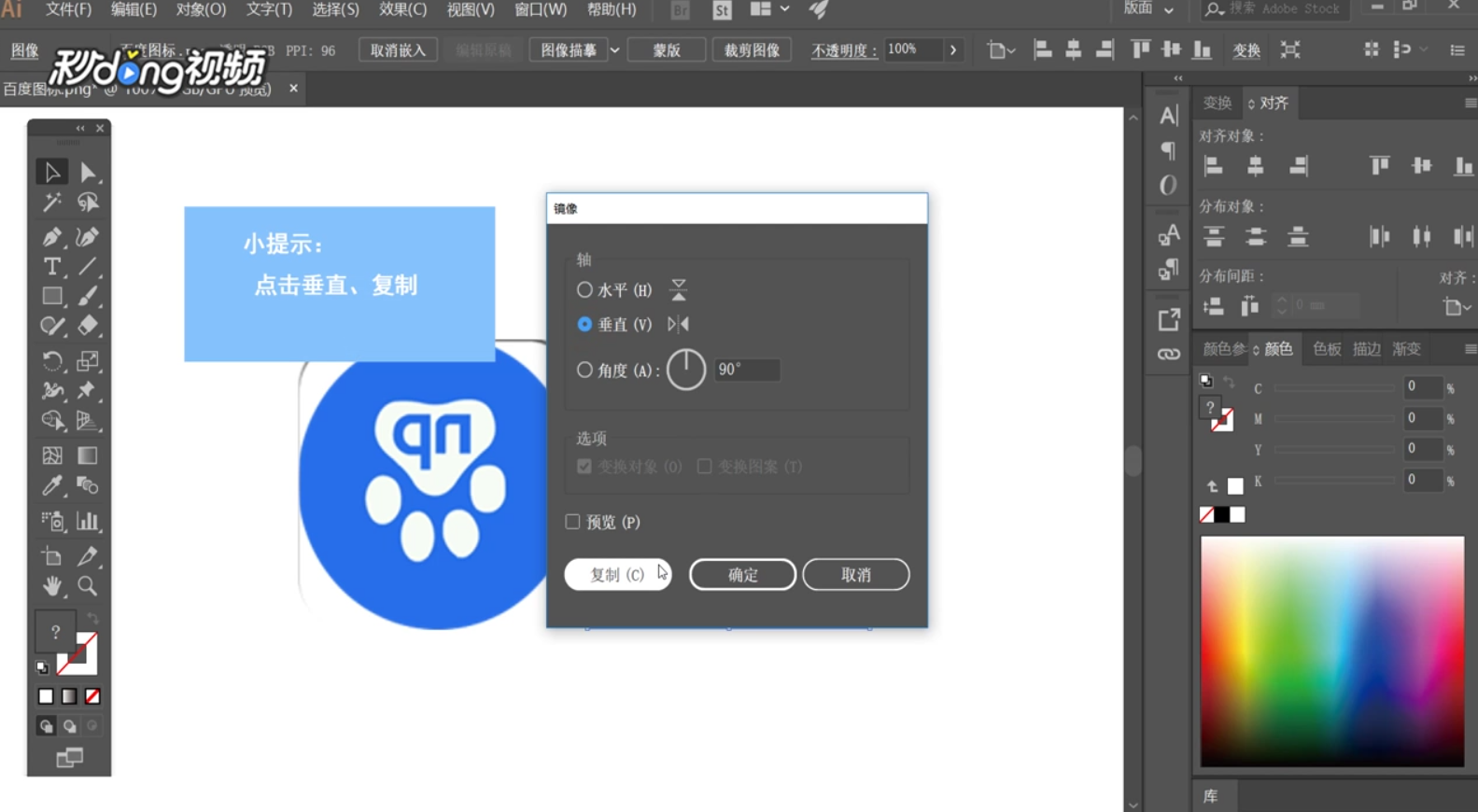Set fill to None in toolbox
The image size is (1478, 812).
click(x=92, y=696)
